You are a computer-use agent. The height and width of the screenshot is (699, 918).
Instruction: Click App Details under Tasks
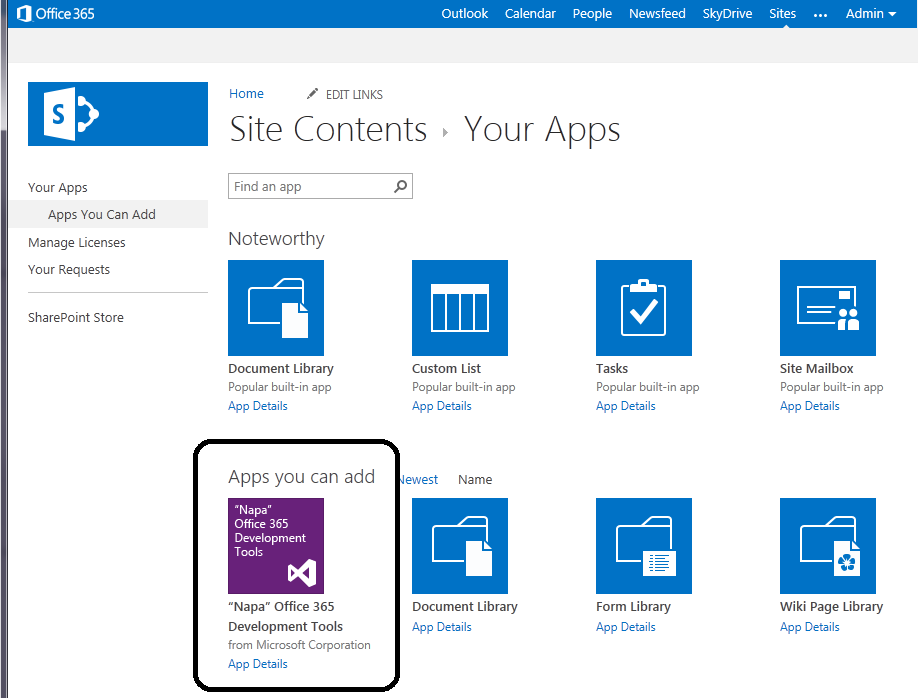625,405
